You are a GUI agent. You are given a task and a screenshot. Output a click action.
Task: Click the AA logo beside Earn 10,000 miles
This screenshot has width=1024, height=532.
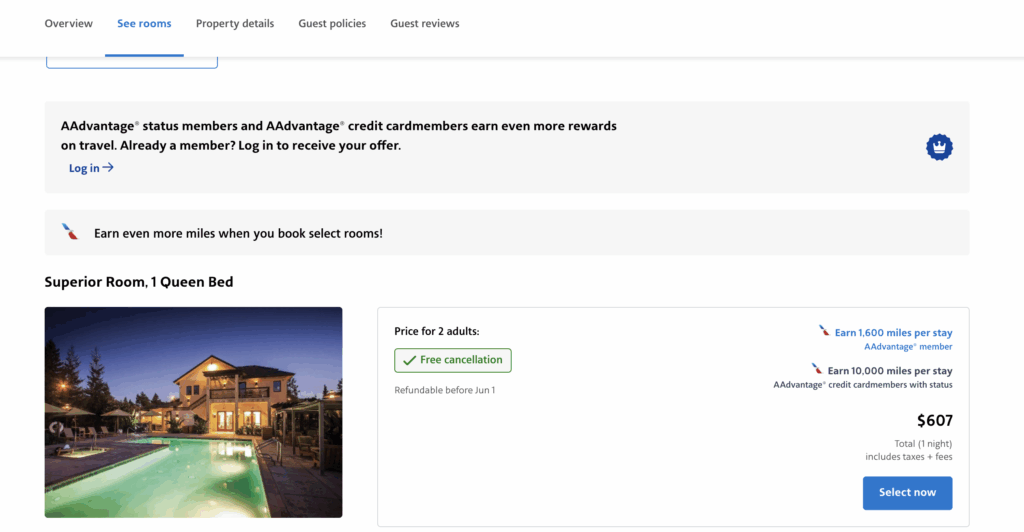817,369
